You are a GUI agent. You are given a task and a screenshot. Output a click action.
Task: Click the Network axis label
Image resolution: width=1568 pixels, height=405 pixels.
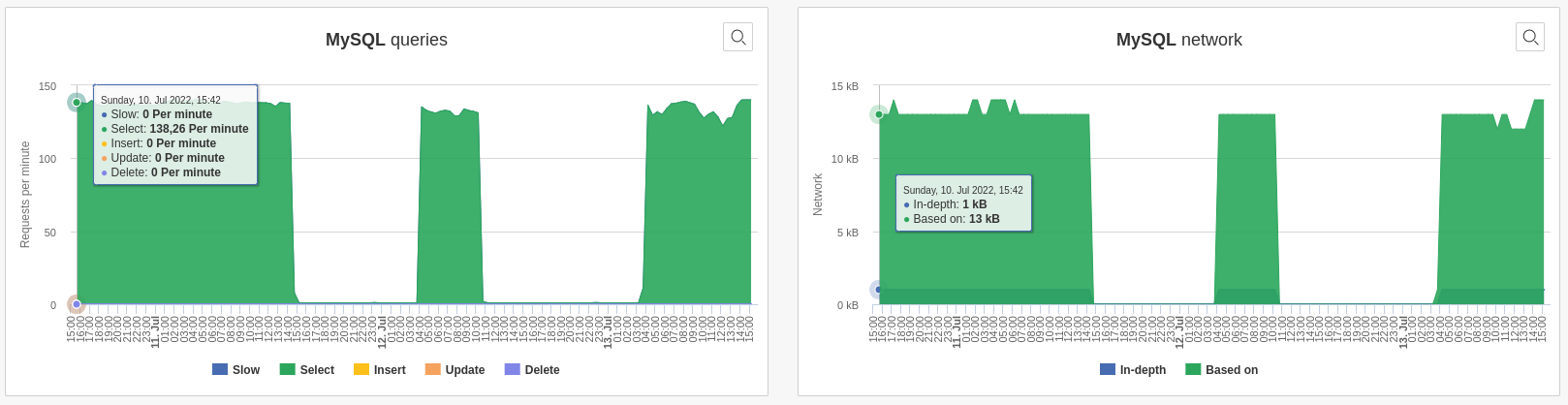click(818, 195)
